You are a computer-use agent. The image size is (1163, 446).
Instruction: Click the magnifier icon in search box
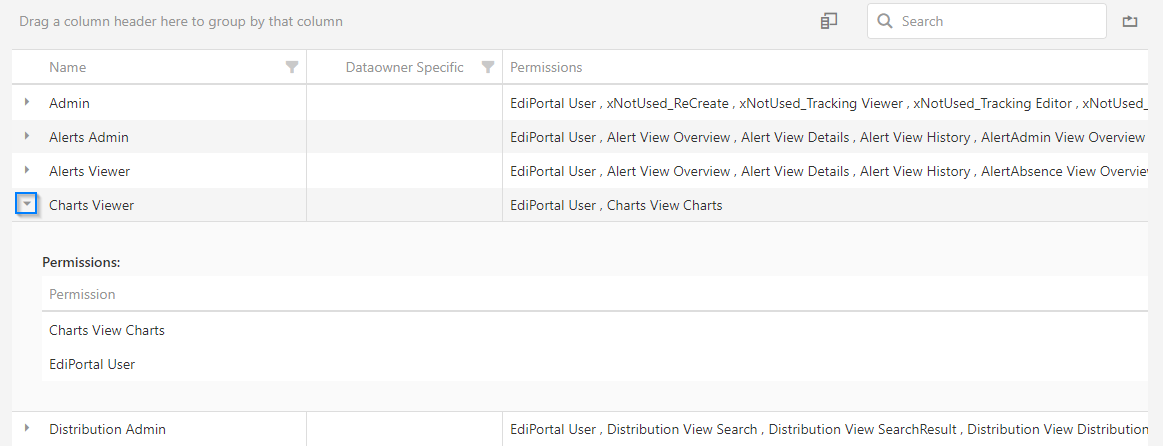(885, 21)
